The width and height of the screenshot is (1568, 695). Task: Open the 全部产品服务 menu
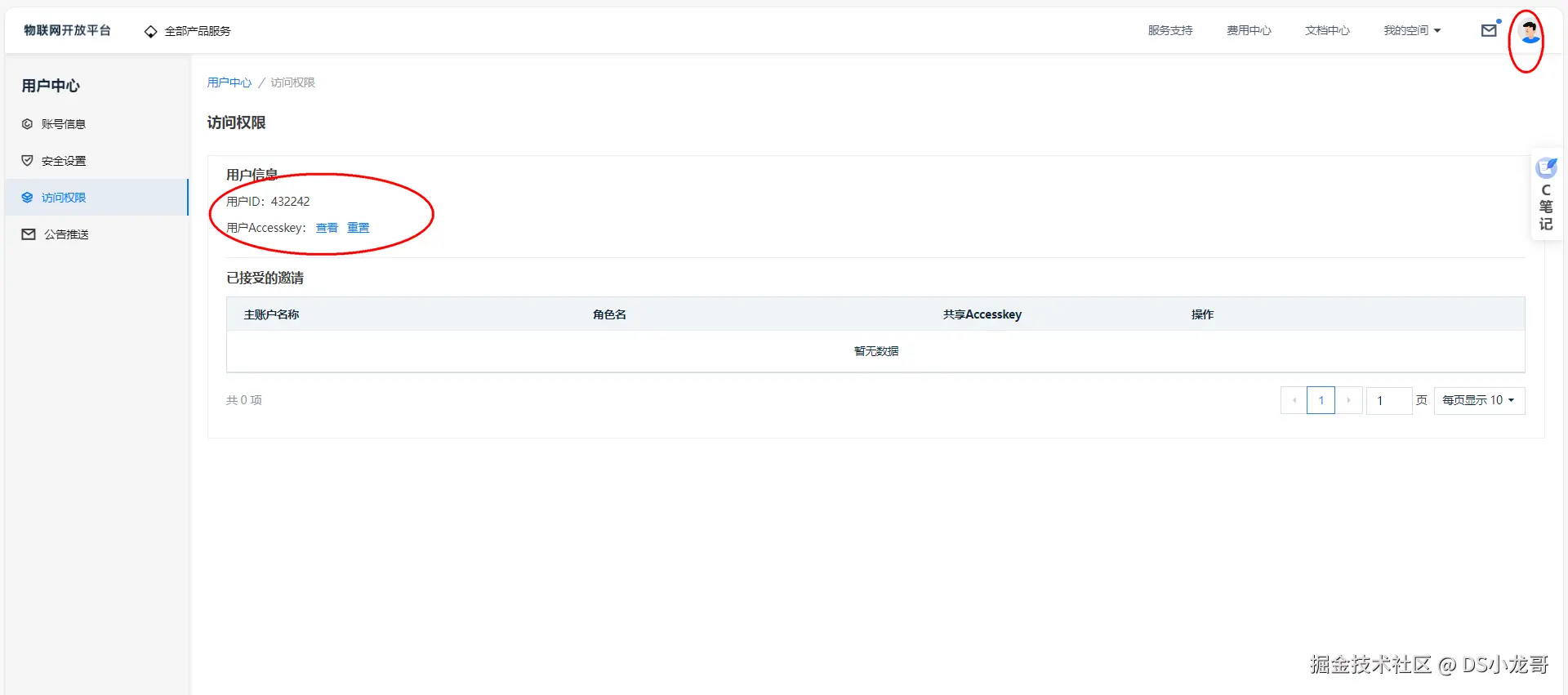198,31
